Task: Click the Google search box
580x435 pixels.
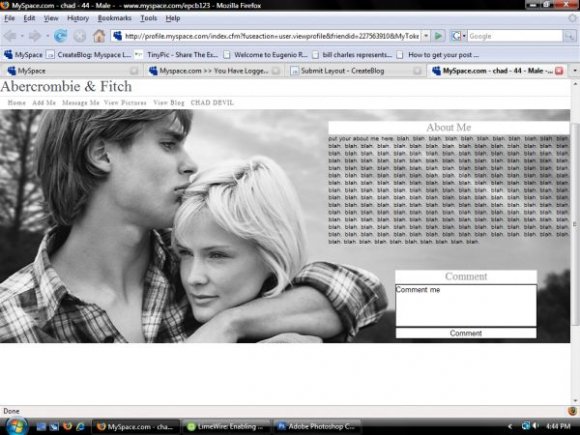Action: (x=516, y=36)
